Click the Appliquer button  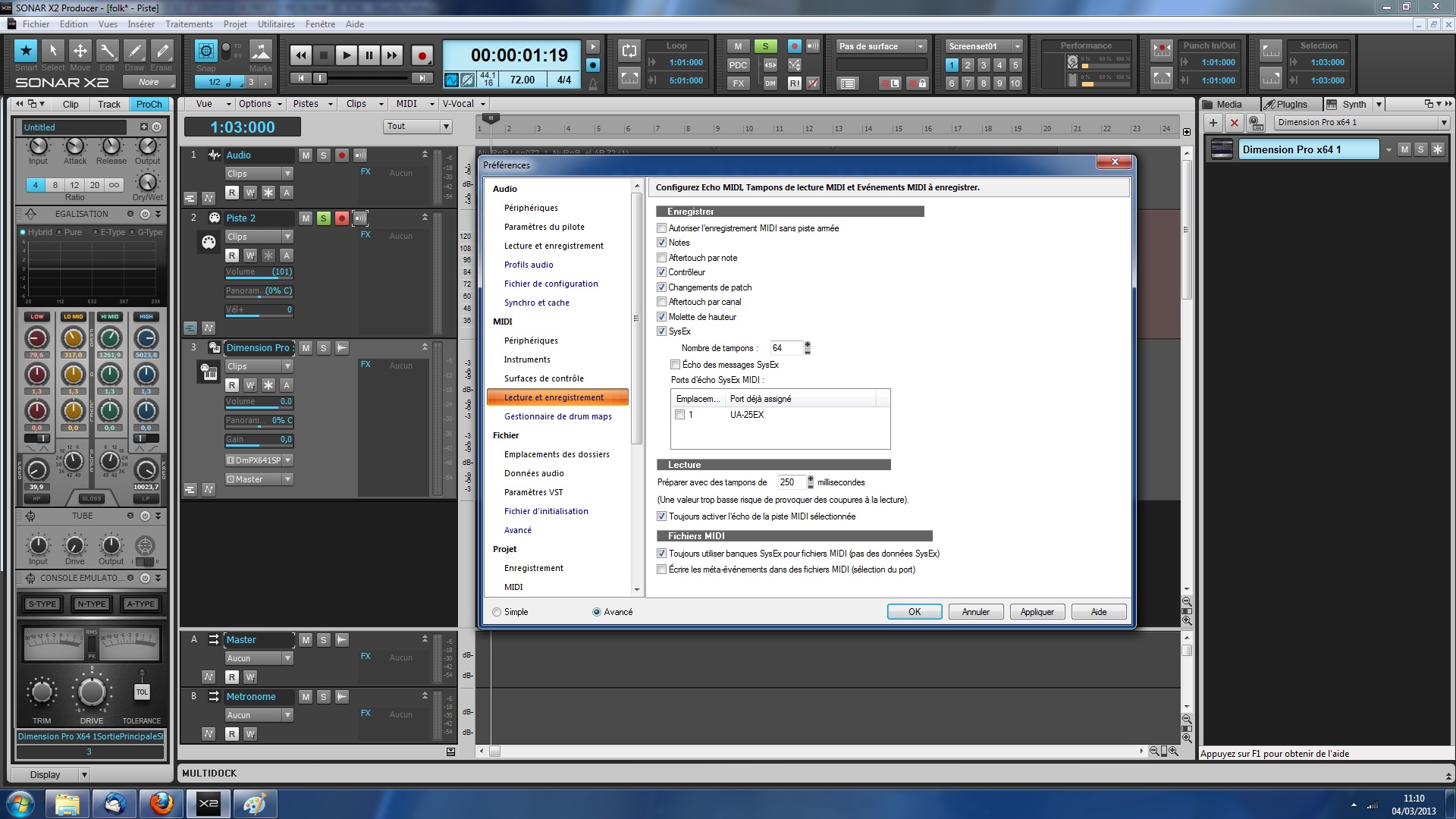(1037, 612)
